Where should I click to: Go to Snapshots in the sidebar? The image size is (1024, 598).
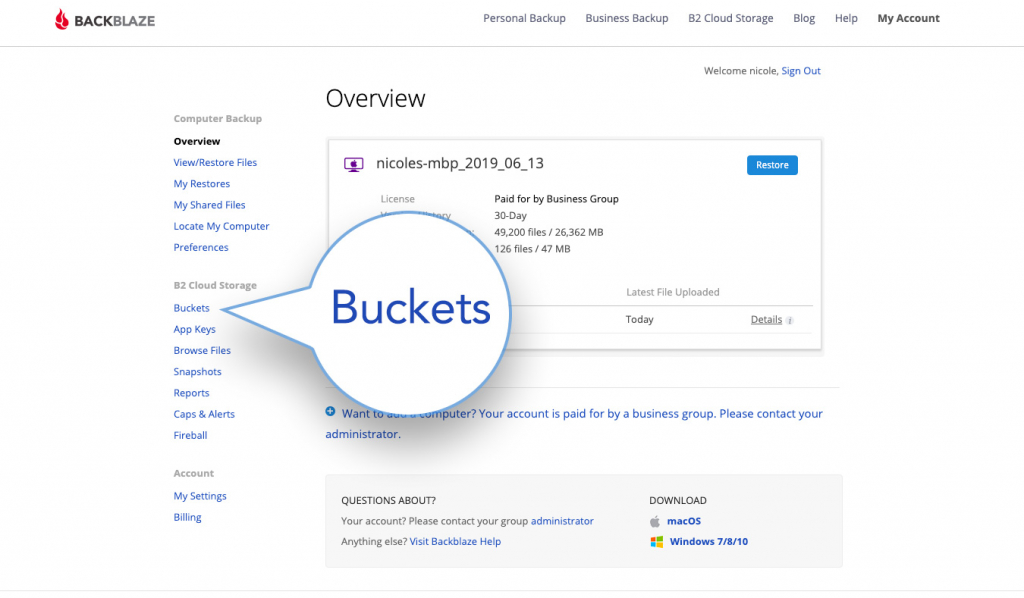[x=197, y=372]
